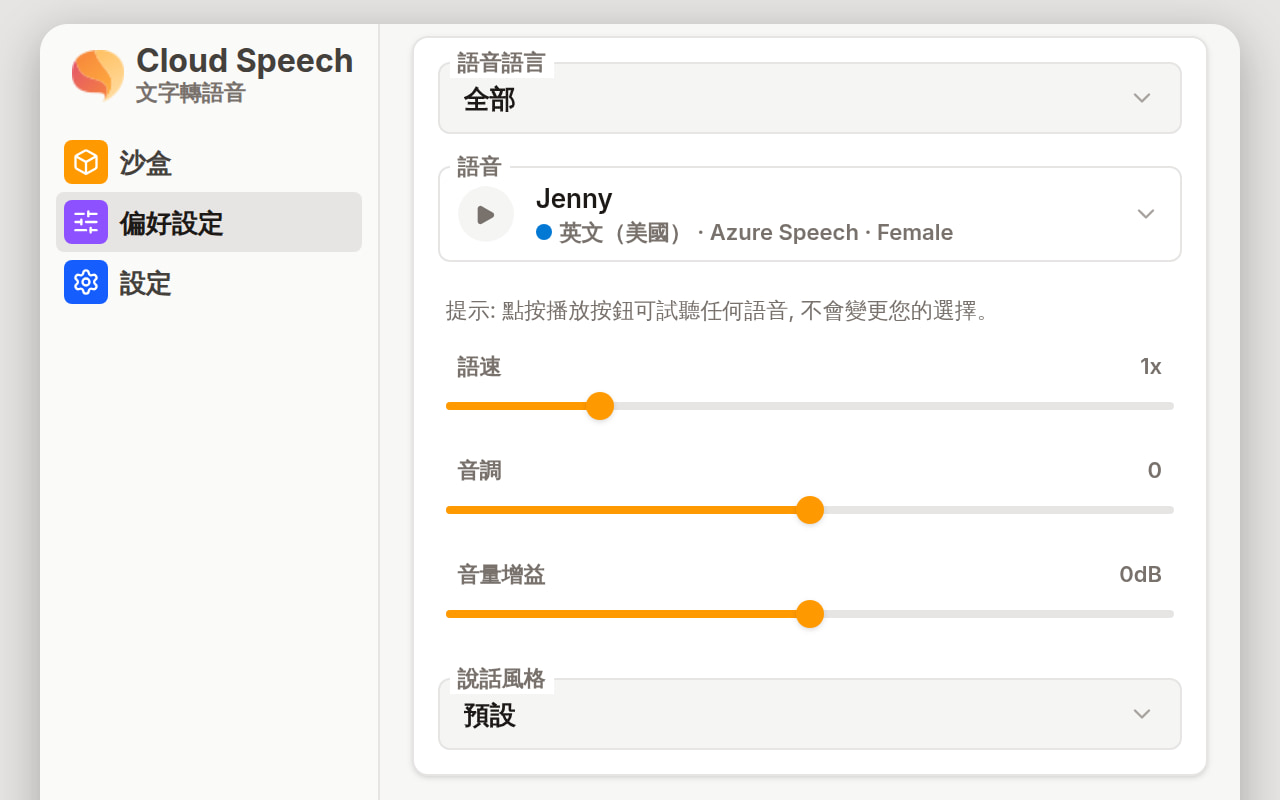Click the blue dot beside 英文（美國）
Image resolution: width=1280 pixels, height=800 pixels.
point(544,232)
